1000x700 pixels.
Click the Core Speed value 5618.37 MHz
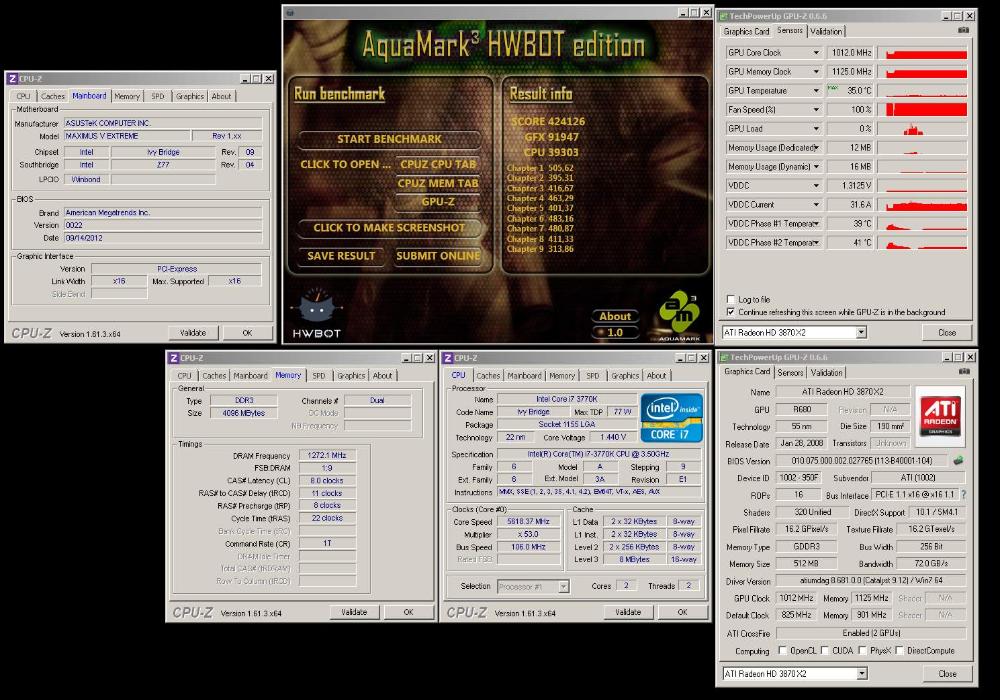coord(529,521)
